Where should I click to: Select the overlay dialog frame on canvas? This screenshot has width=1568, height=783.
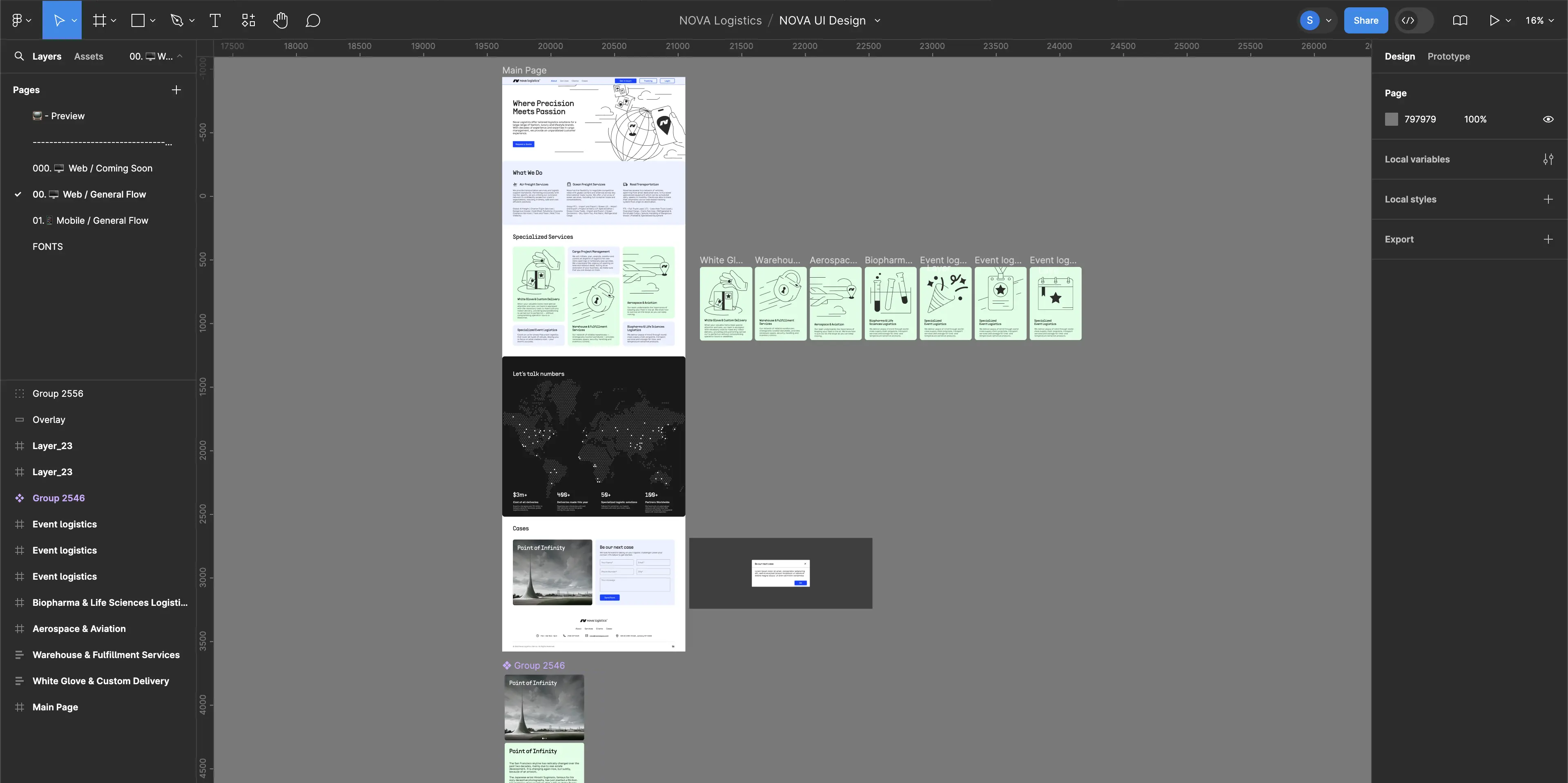(x=780, y=572)
